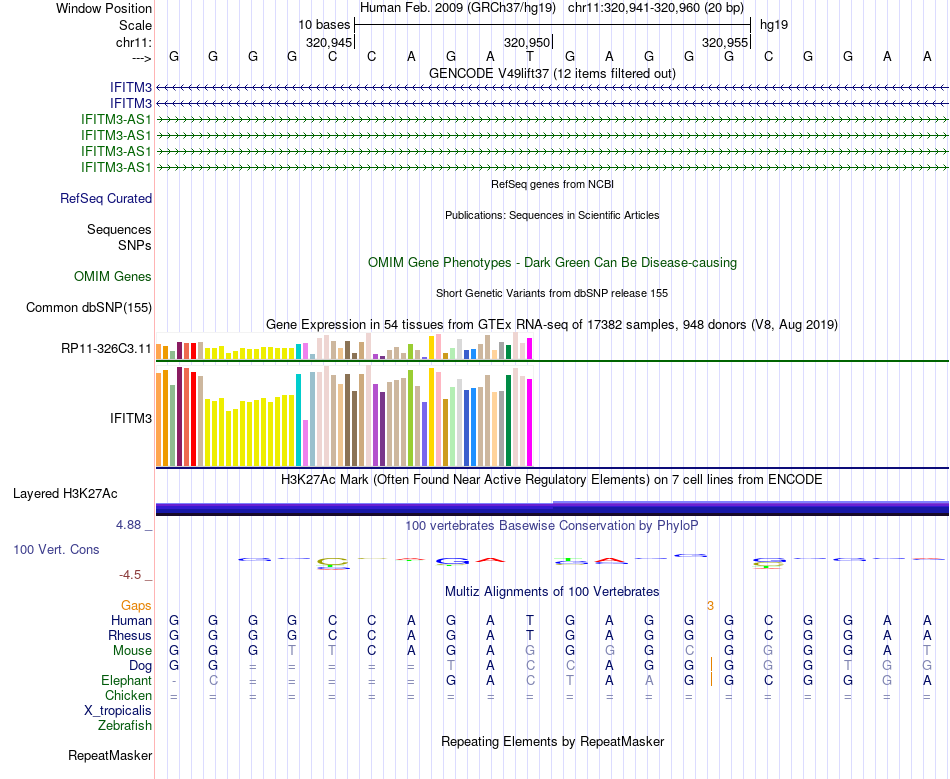Click the Publications: Sequences in Scientific Articles title
Screen dimensions: 950x779
[552, 215]
